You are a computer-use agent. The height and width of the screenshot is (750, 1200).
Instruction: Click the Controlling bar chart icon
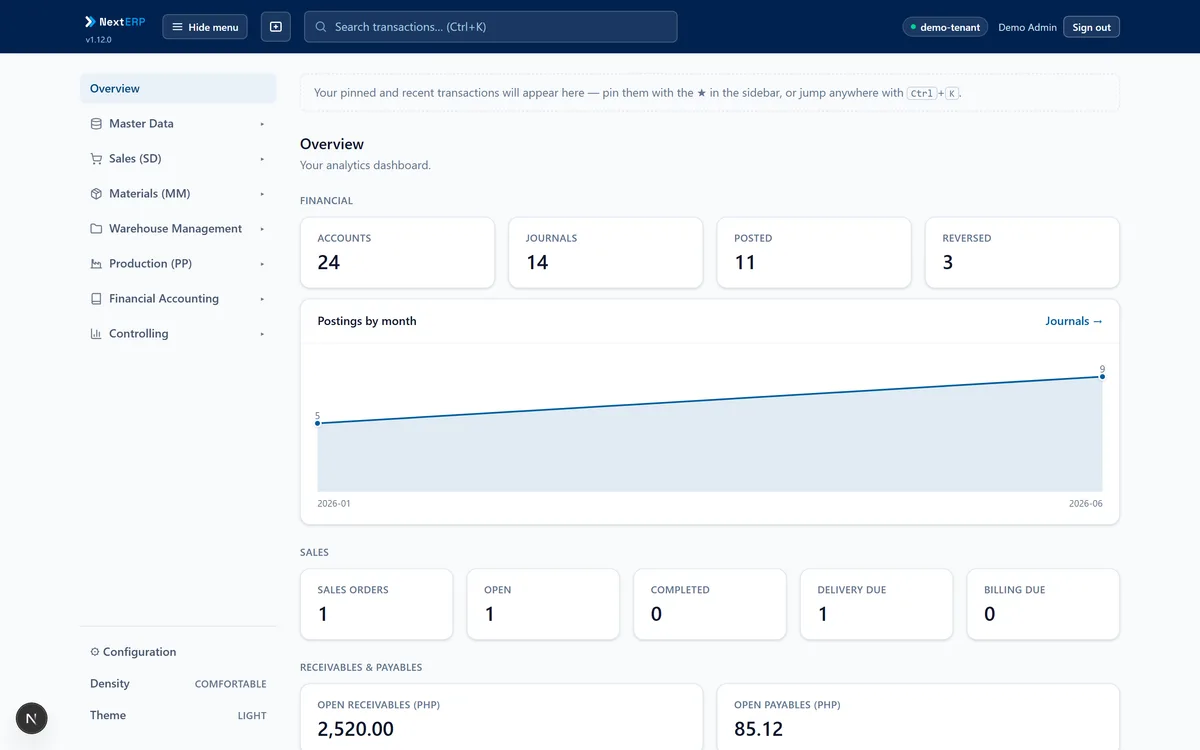pos(96,334)
